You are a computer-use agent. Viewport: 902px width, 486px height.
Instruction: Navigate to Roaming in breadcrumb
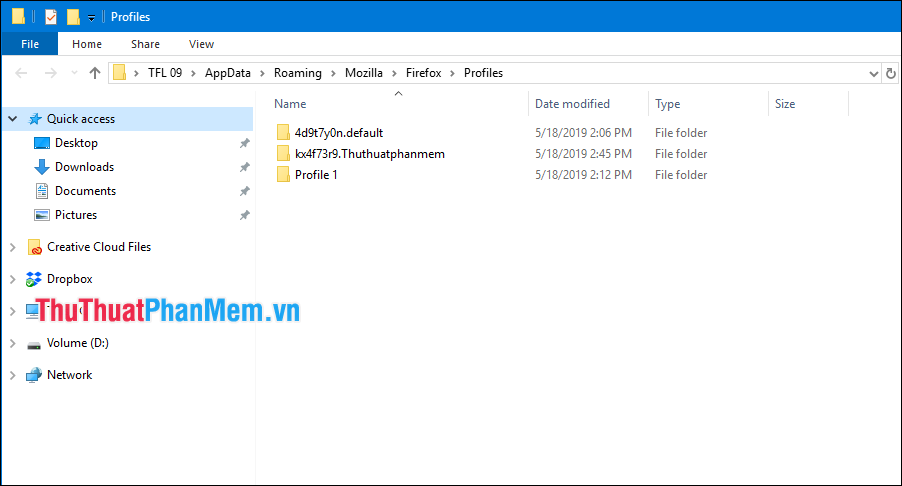click(x=297, y=73)
